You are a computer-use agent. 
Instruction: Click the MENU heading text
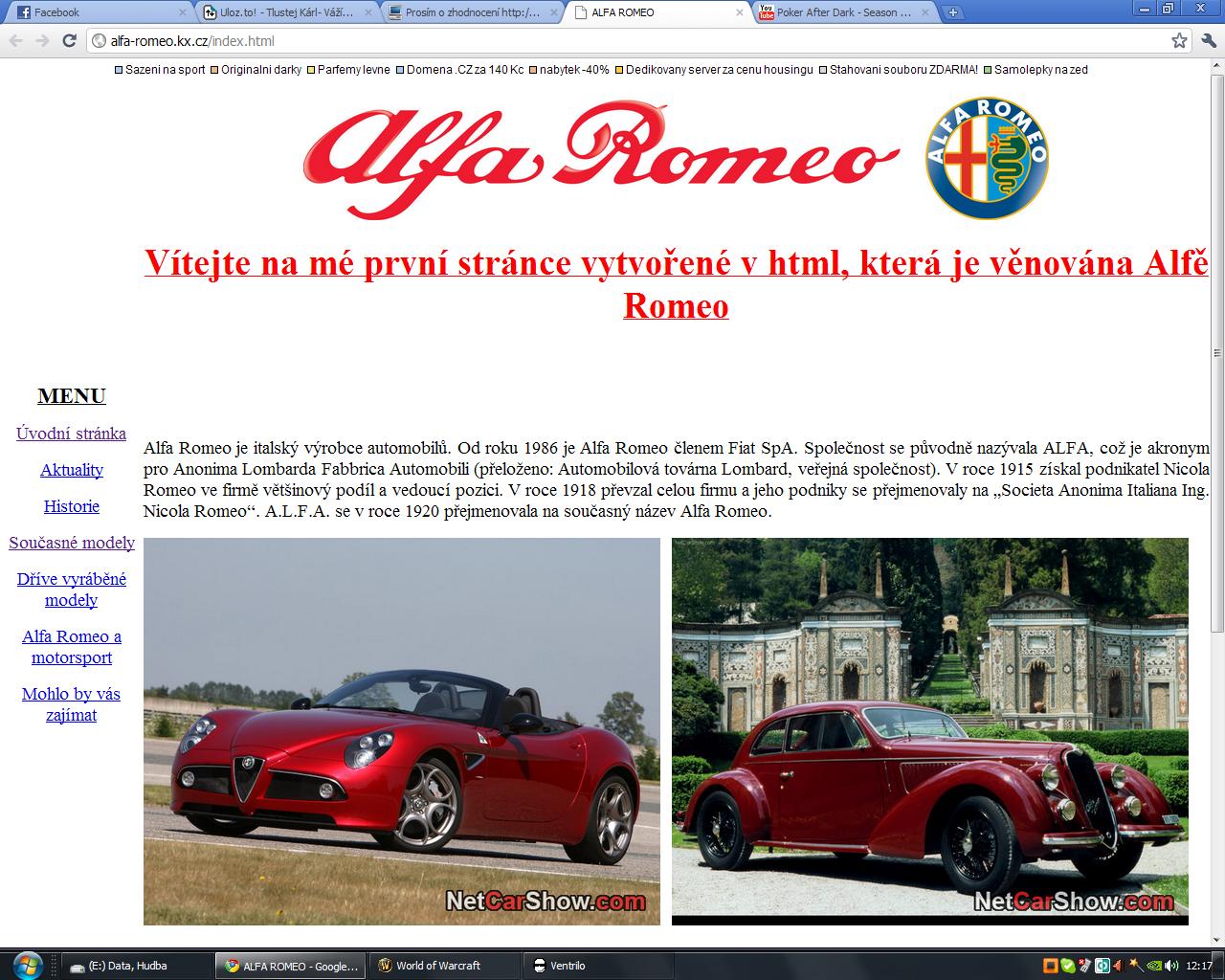(x=72, y=396)
